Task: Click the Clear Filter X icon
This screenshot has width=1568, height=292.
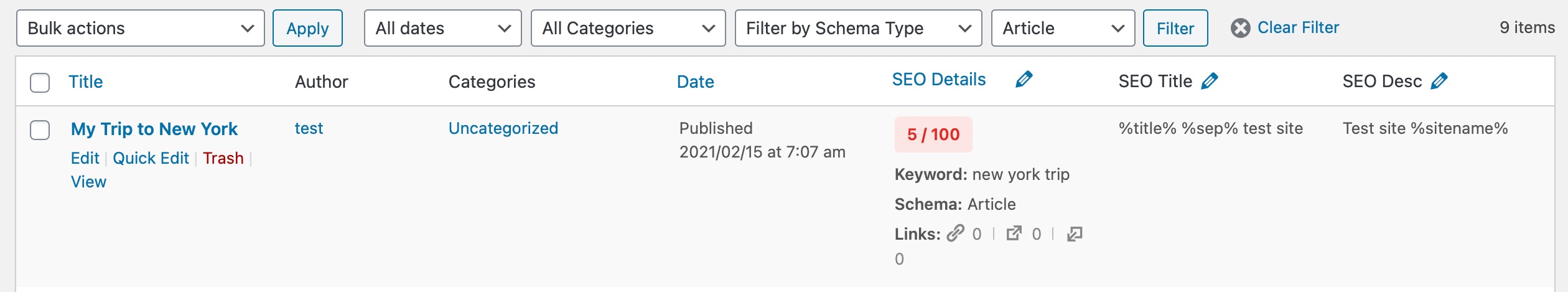Action: pyautogui.click(x=1240, y=28)
